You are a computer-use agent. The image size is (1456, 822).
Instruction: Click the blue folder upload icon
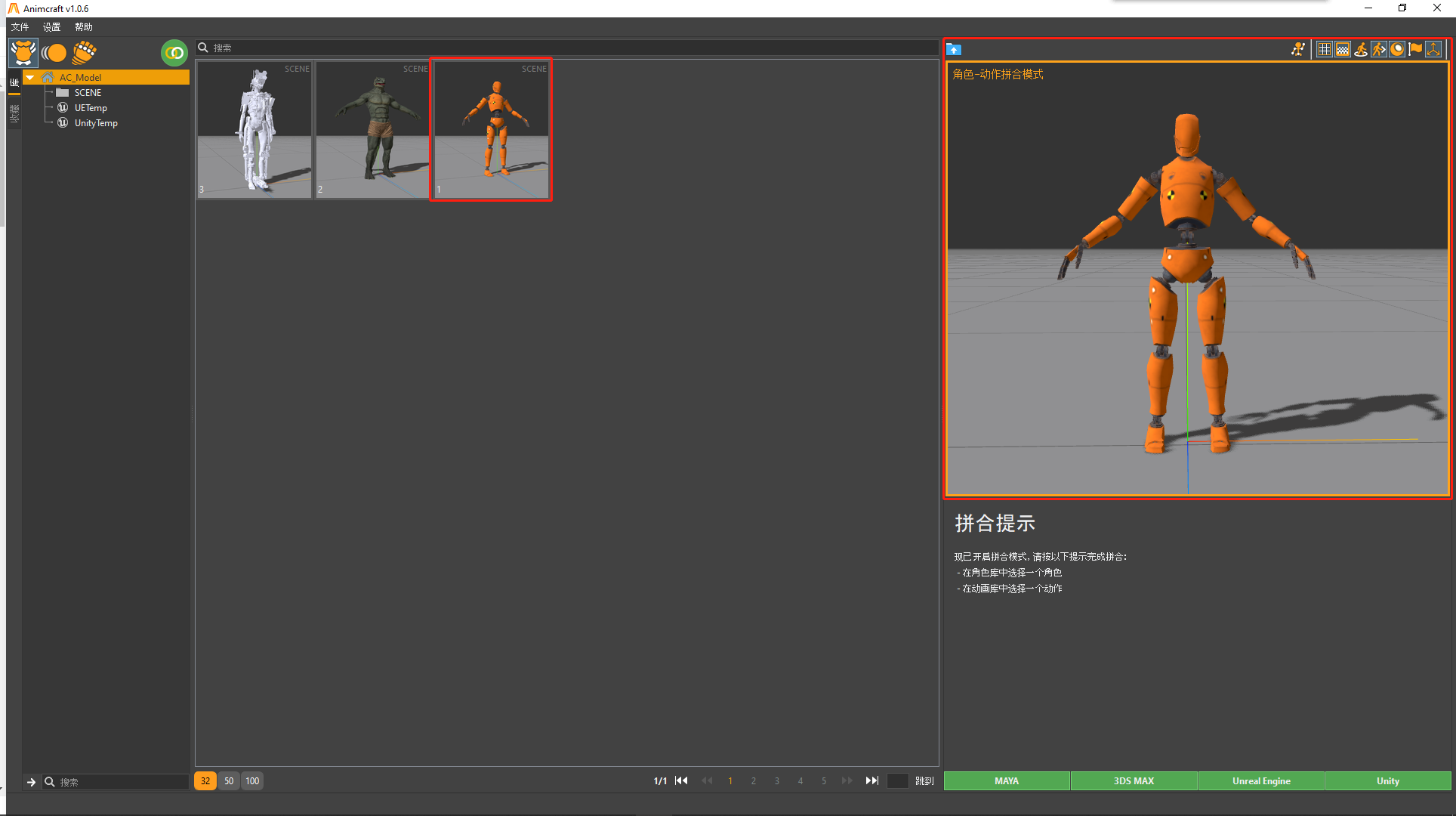coord(954,50)
